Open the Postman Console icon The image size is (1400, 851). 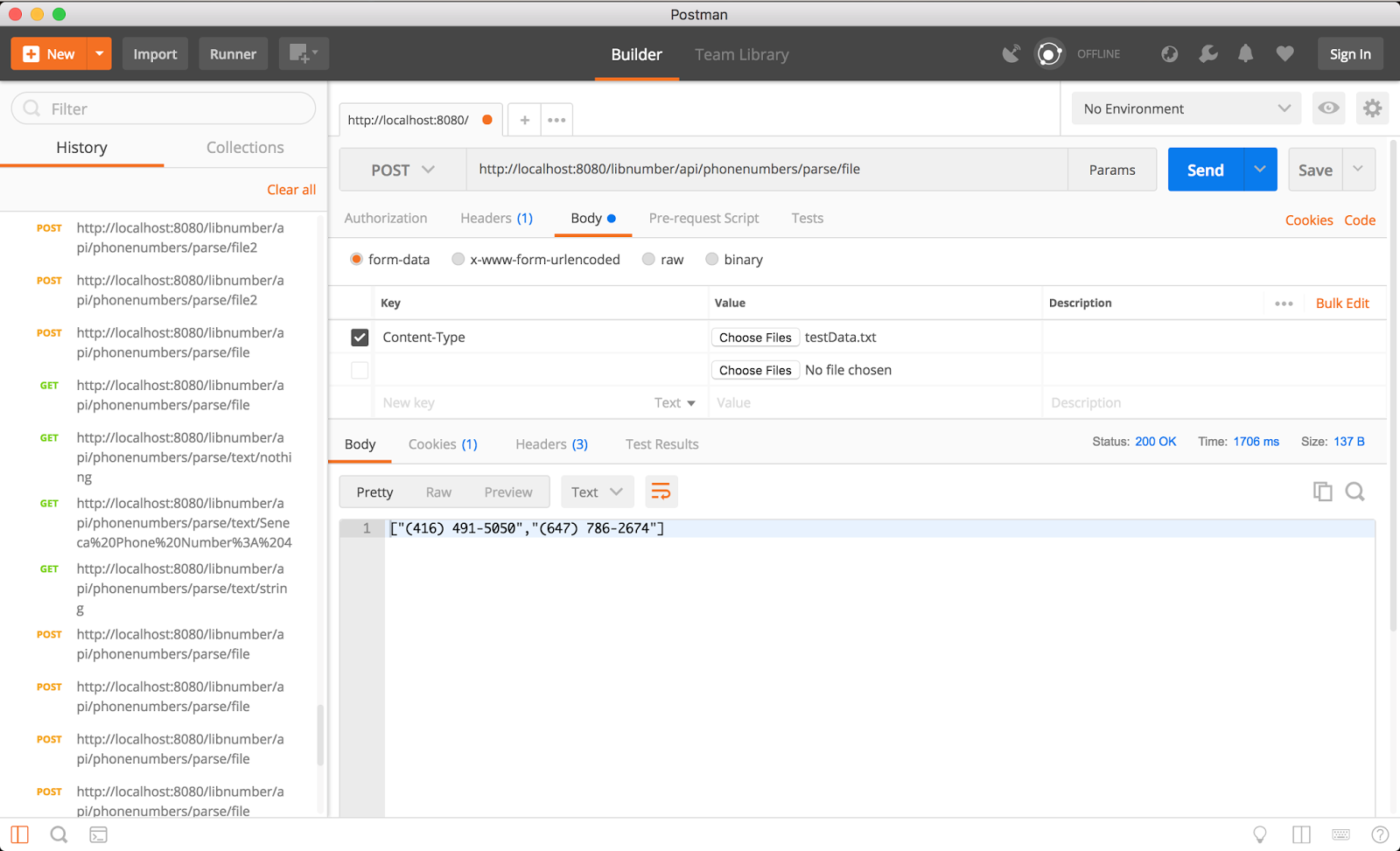pos(98,834)
